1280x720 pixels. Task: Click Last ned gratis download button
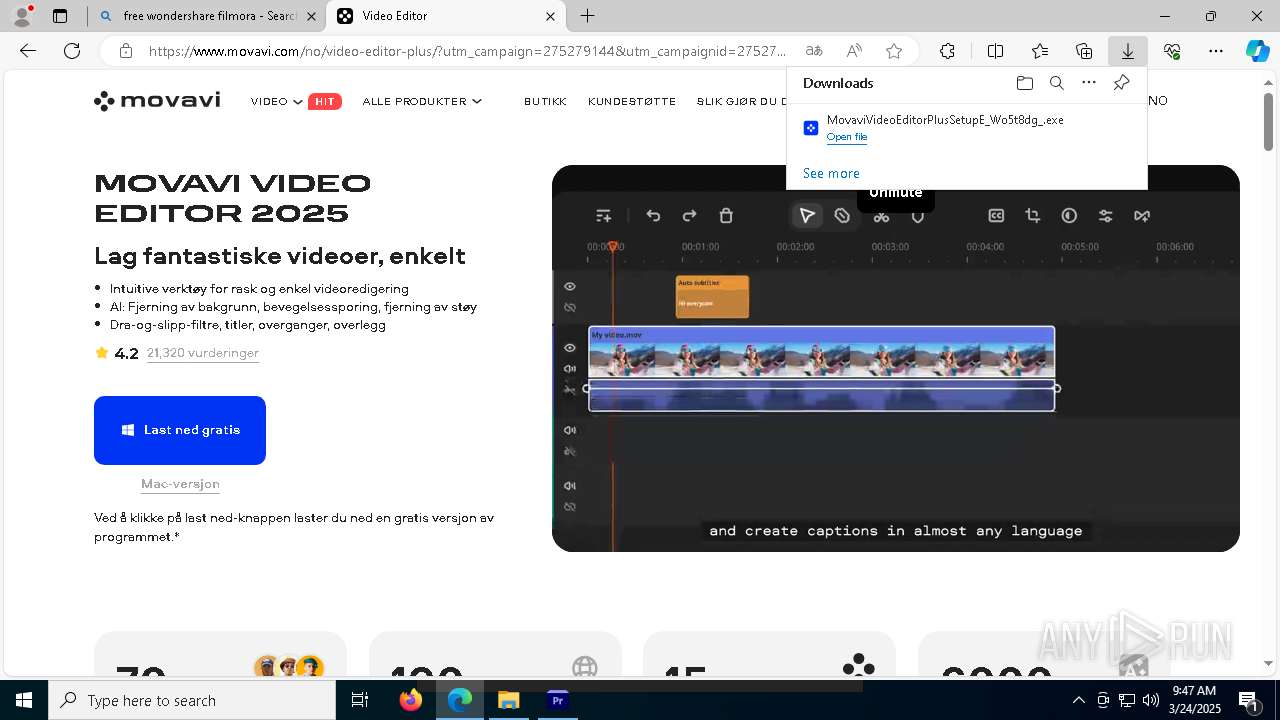click(x=180, y=430)
